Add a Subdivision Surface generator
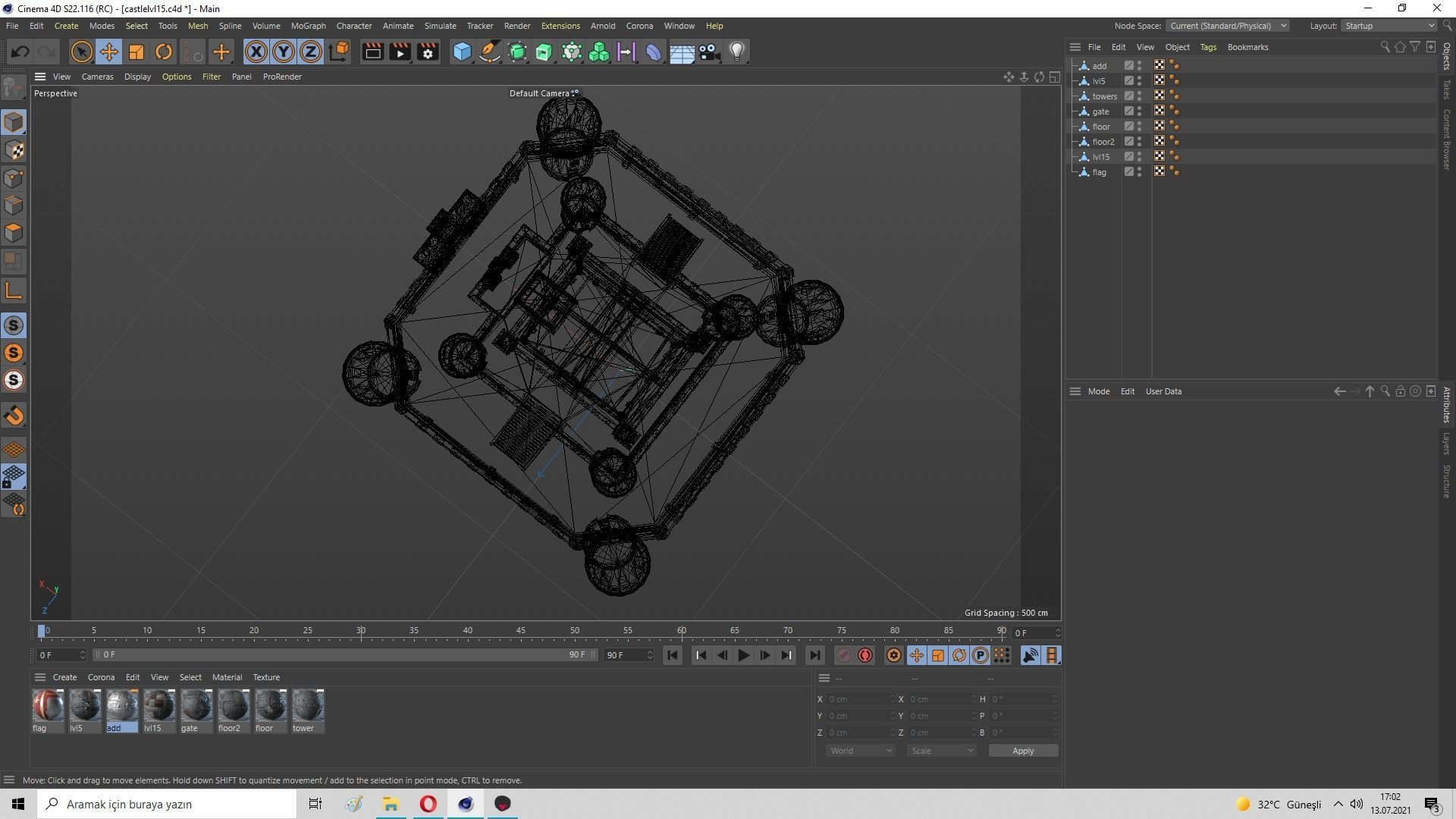The height and width of the screenshot is (819, 1456). (x=517, y=52)
